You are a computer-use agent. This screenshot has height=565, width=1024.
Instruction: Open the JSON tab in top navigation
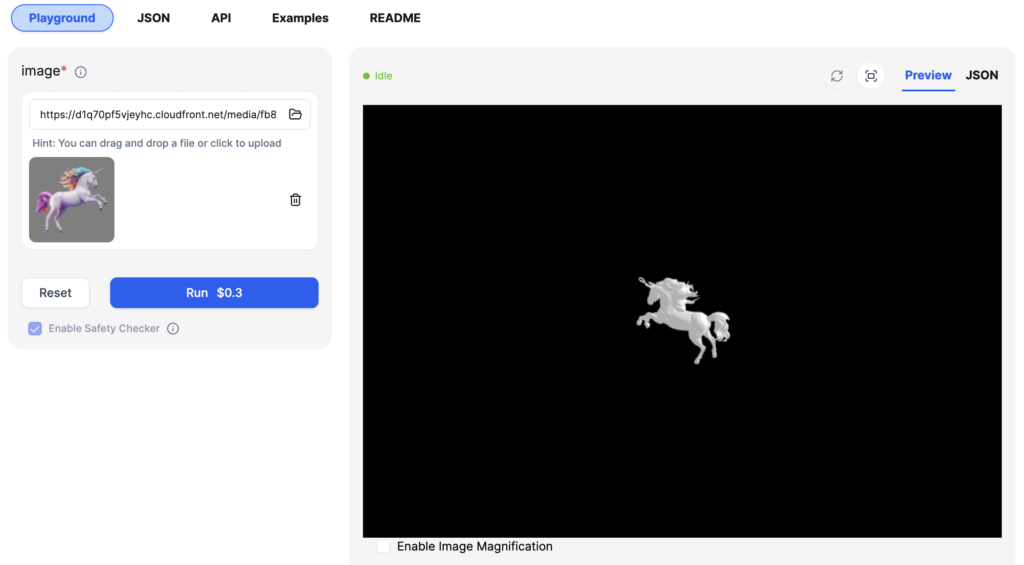(x=153, y=18)
